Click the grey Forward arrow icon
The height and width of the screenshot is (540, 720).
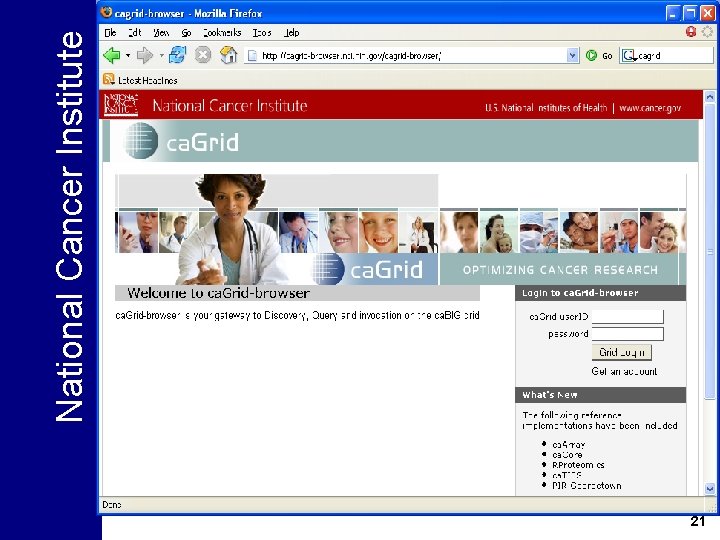[x=145, y=56]
